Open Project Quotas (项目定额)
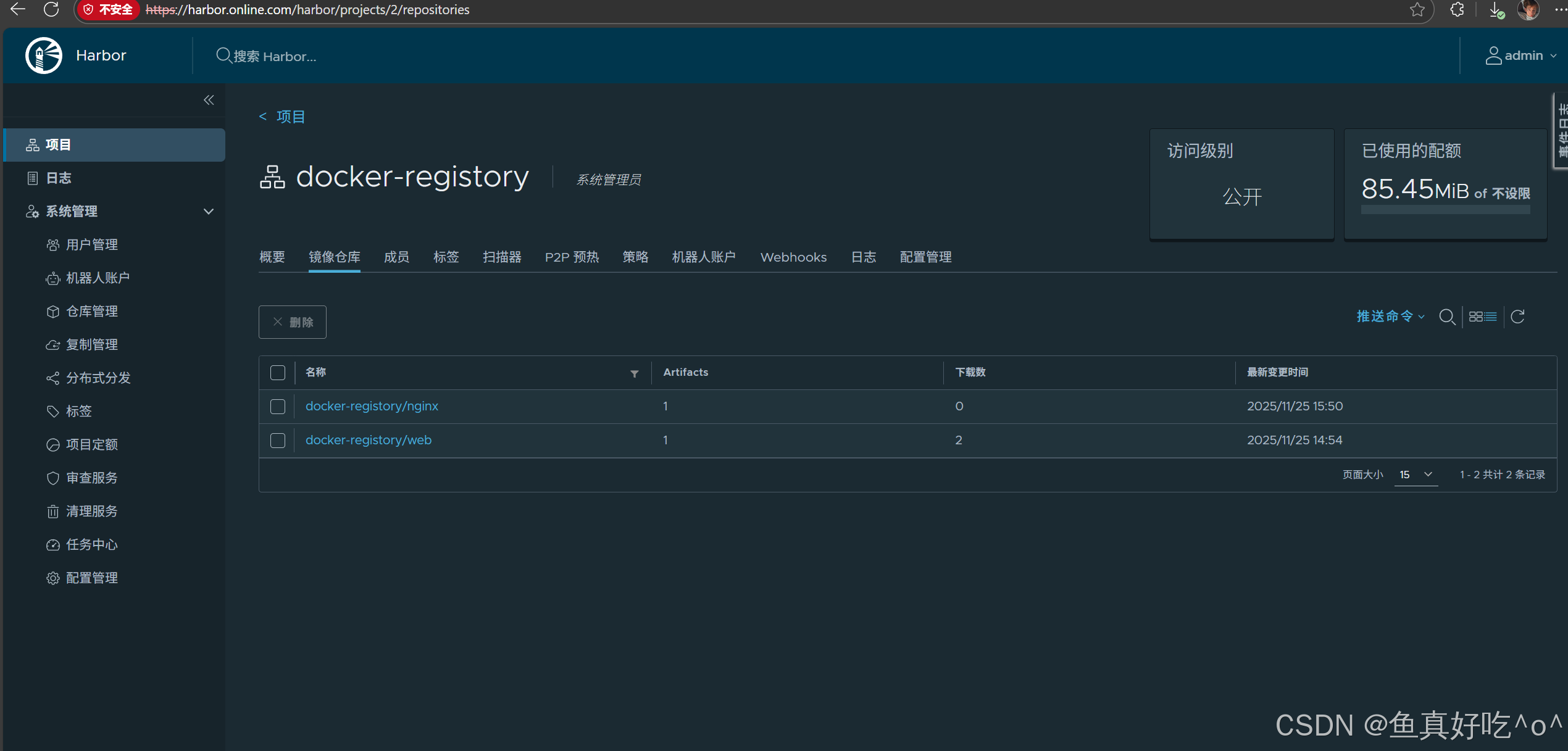Viewport: 1568px width, 751px height. click(x=91, y=445)
